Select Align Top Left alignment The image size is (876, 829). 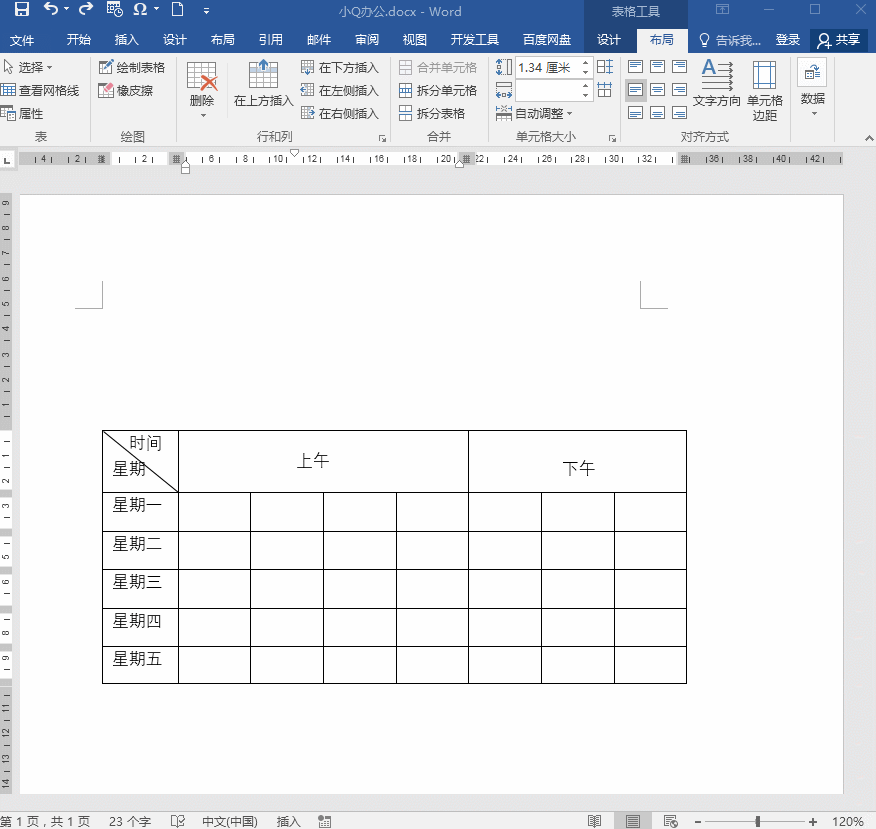click(635, 67)
